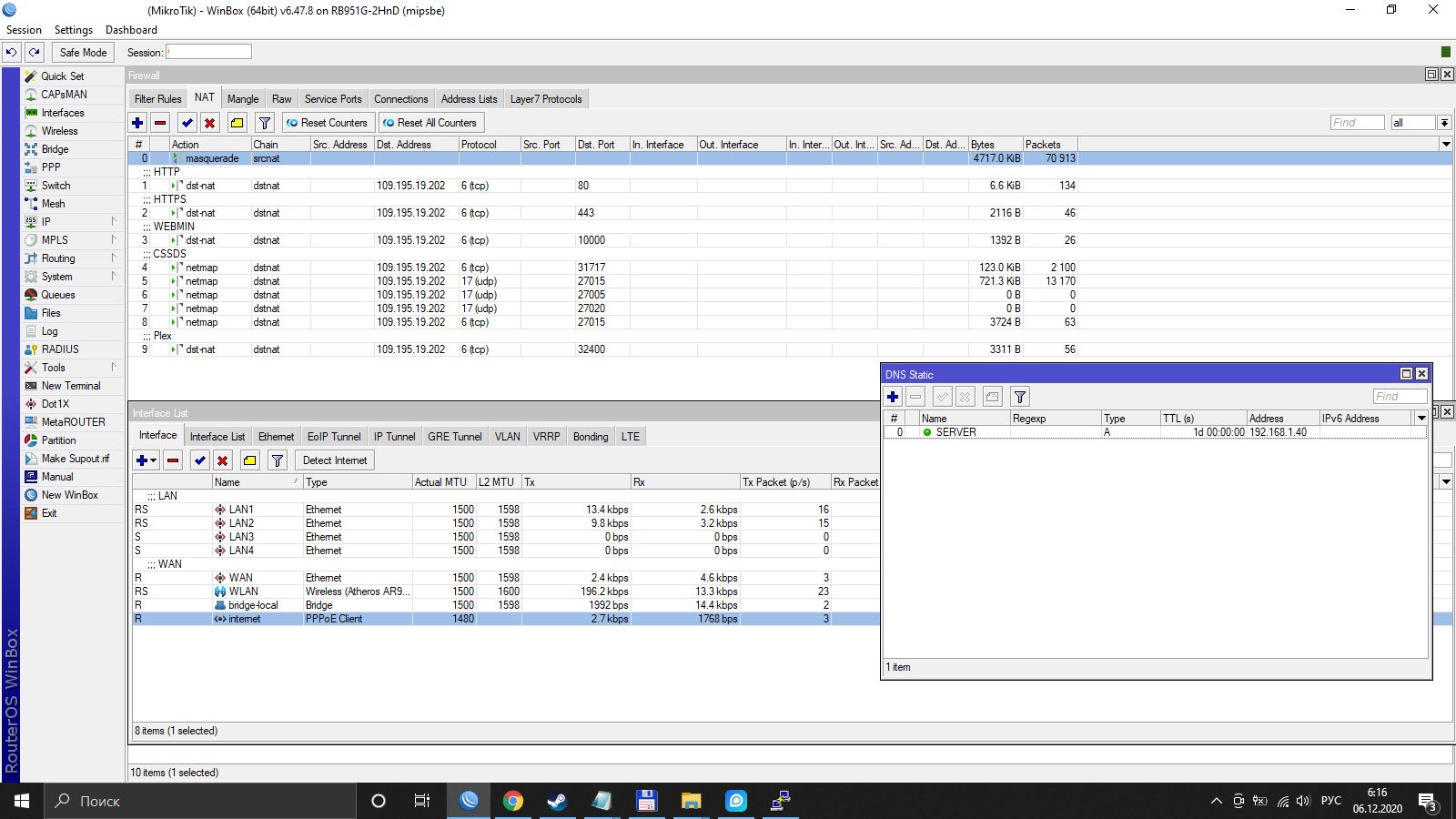This screenshot has width=1456, height=819.
Task: Click the Undo arrow icon in toolbar
Action: [x=12, y=53]
